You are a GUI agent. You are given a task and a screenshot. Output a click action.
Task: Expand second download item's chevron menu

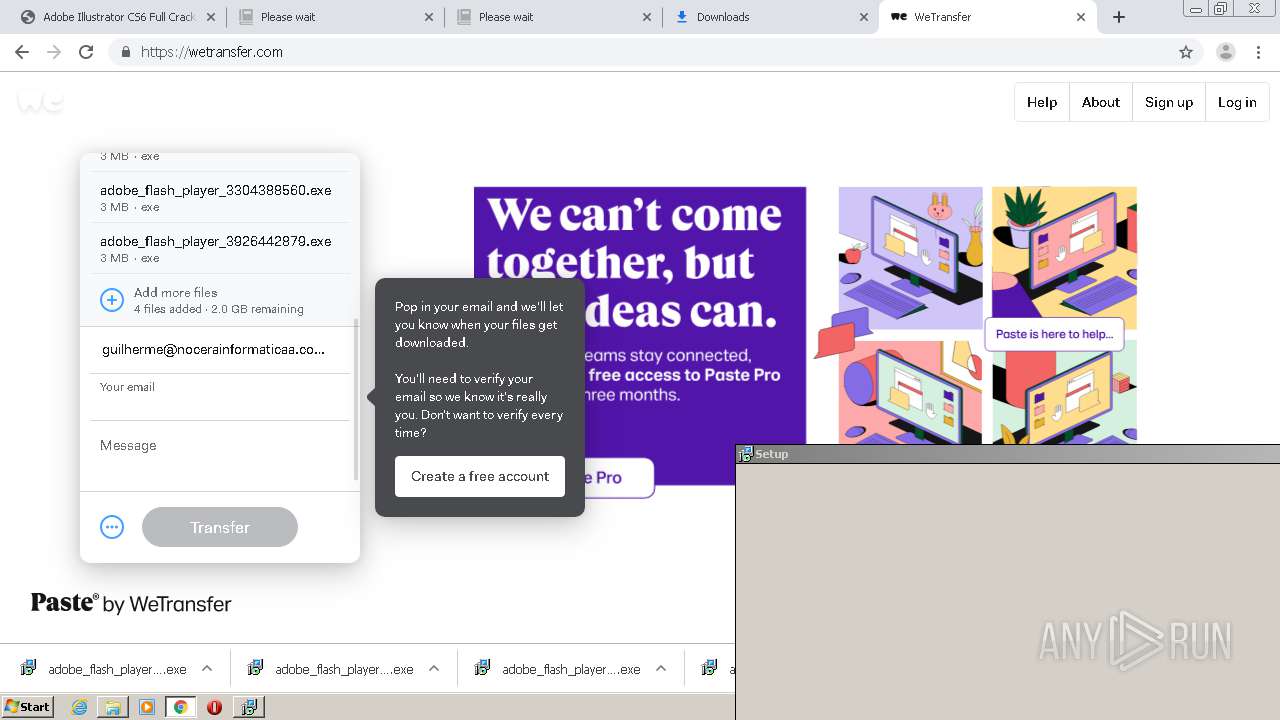pyautogui.click(x=434, y=669)
